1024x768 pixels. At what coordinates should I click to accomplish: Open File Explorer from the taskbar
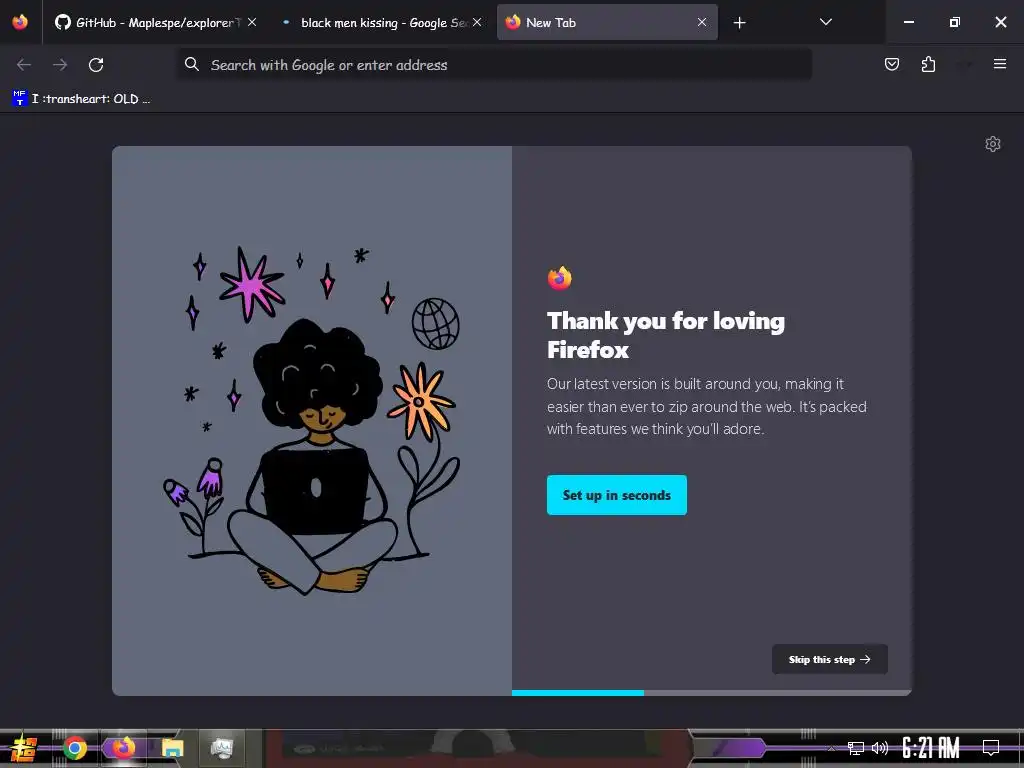pyautogui.click(x=172, y=748)
